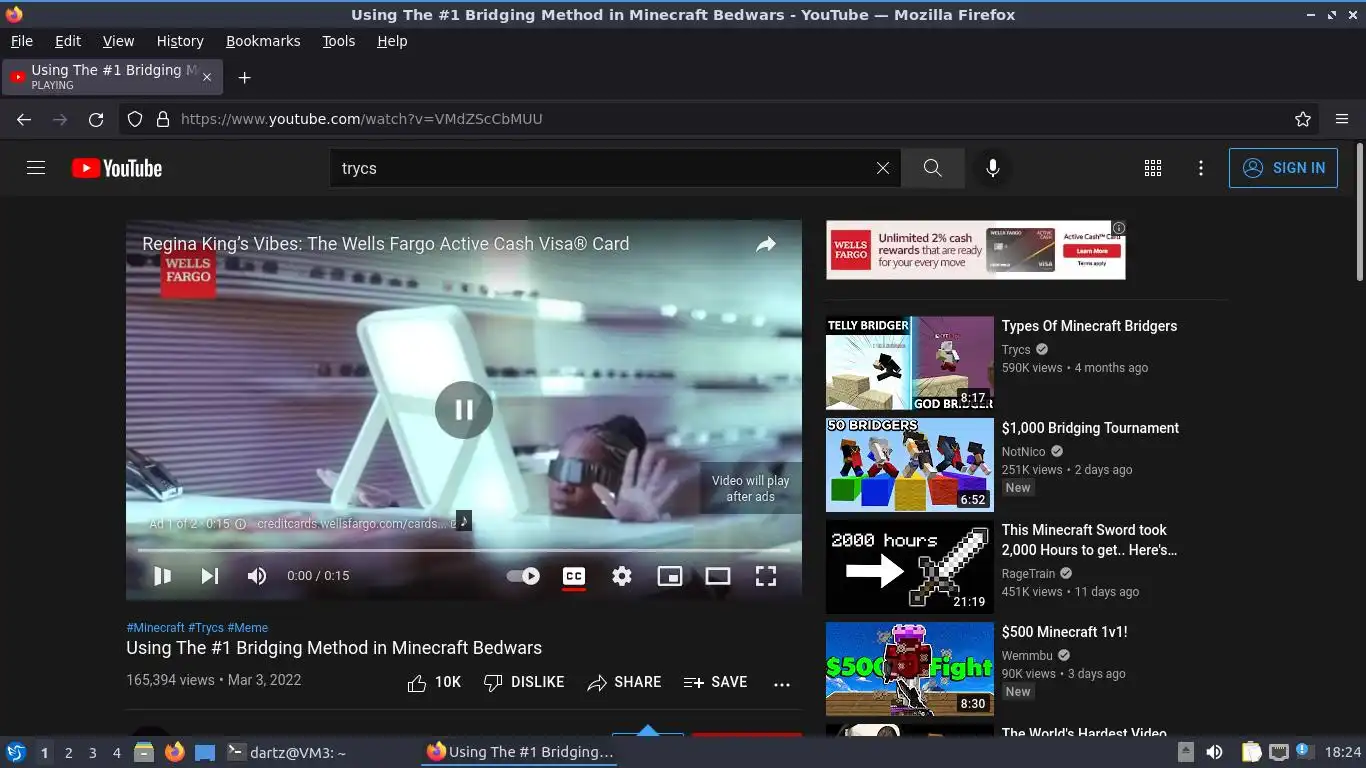
Task: Click the #Meme hashtag
Action: tap(248, 628)
